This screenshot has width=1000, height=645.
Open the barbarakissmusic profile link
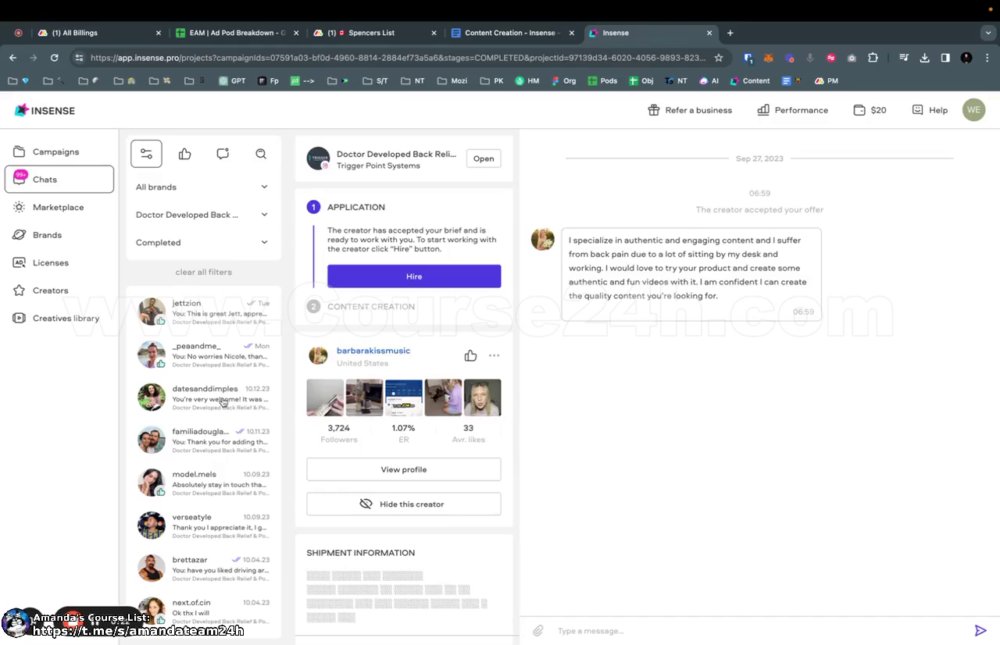(373, 350)
